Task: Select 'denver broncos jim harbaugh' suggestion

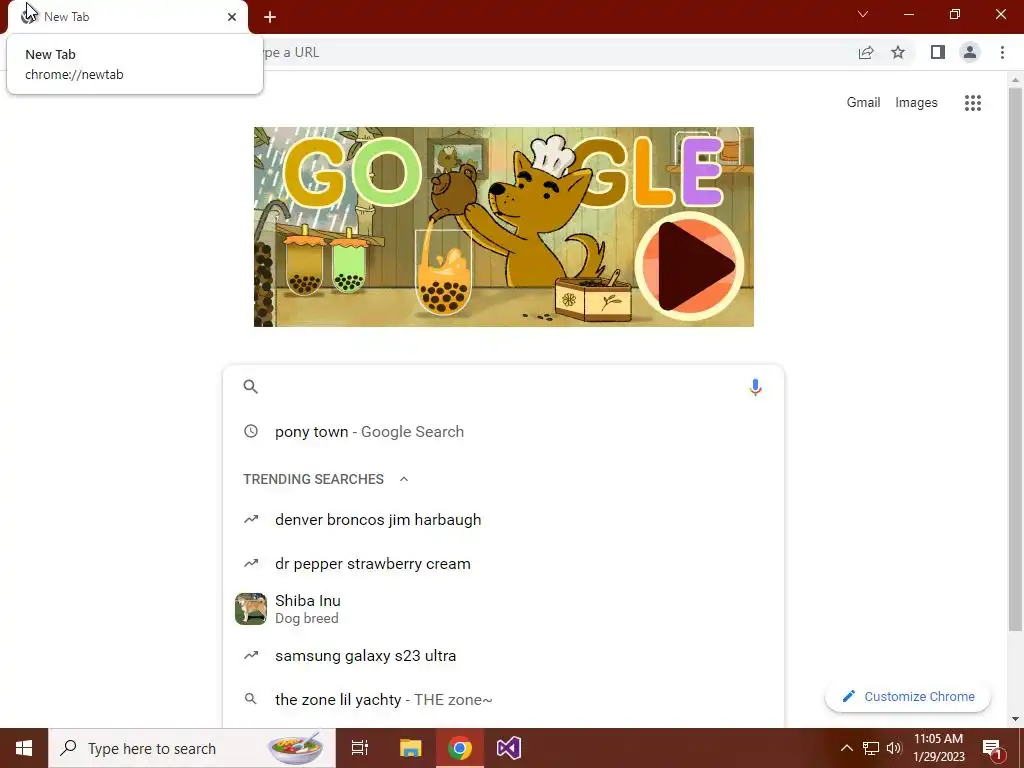Action: pyautogui.click(x=503, y=520)
